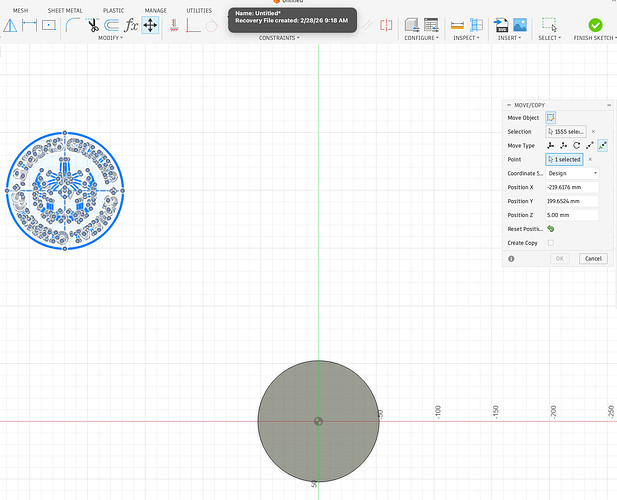Clear the 1555 selection with X
This screenshot has width=617, height=500.
pos(593,132)
